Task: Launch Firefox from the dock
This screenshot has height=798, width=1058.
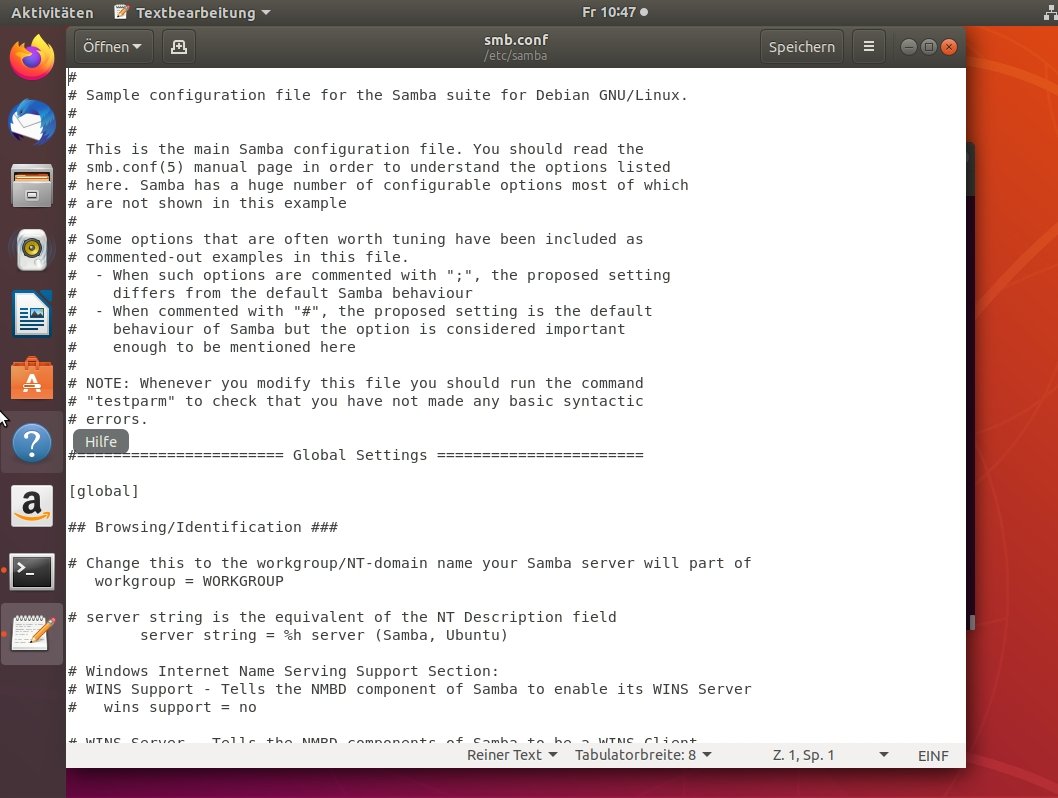Action: click(x=32, y=58)
